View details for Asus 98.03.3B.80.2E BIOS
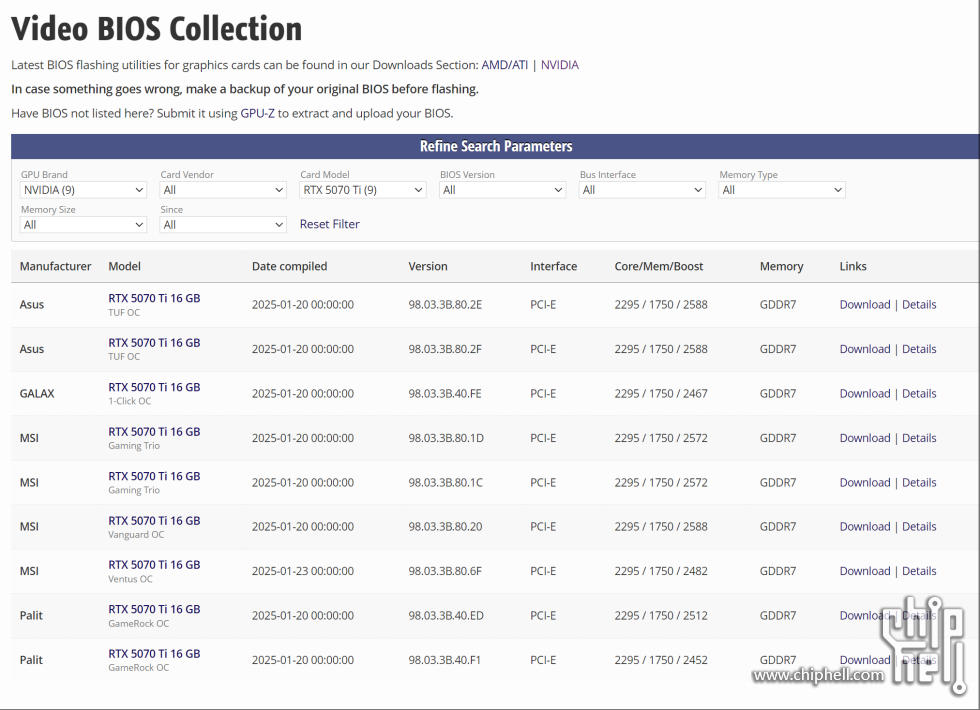Viewport: 980px width, 710px height. tap(919, 304)
